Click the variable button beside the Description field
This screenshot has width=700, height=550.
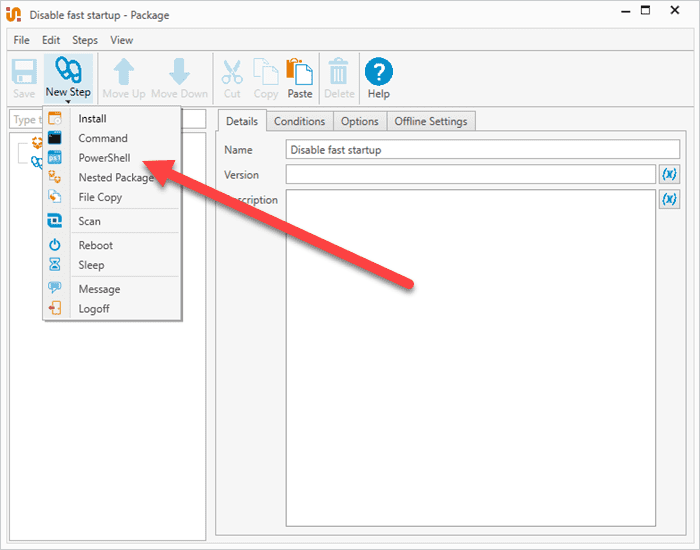tap(669, 199)
